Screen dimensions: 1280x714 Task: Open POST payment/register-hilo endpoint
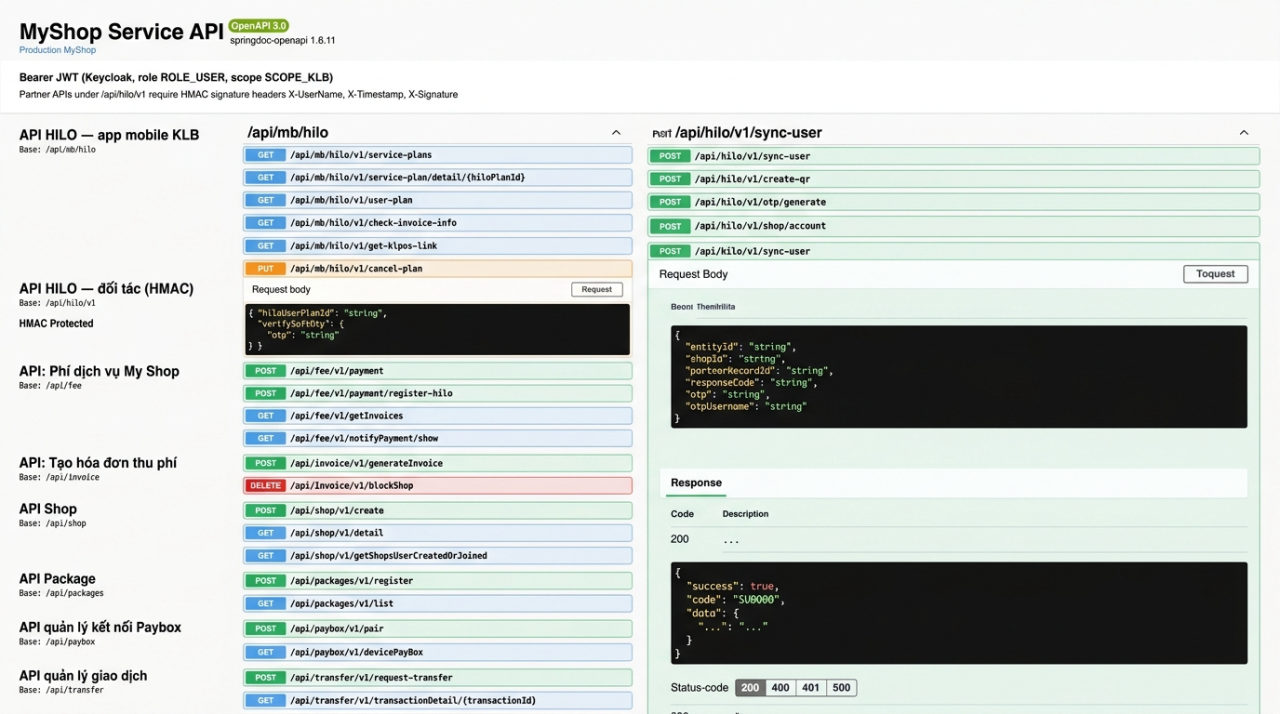click(438, 393)
